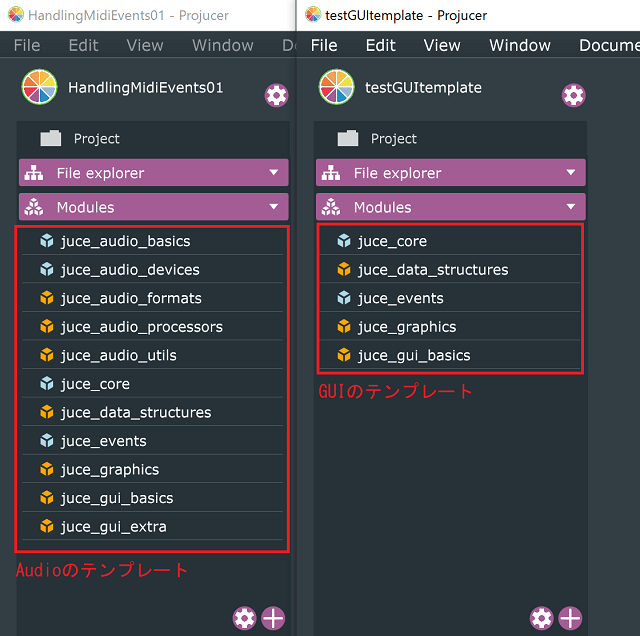The height and width of the screenshot is (636, 640).
Task: Click the JUCE logo beside HandlingMidiEvents01 name
Action: coord(40,87)
